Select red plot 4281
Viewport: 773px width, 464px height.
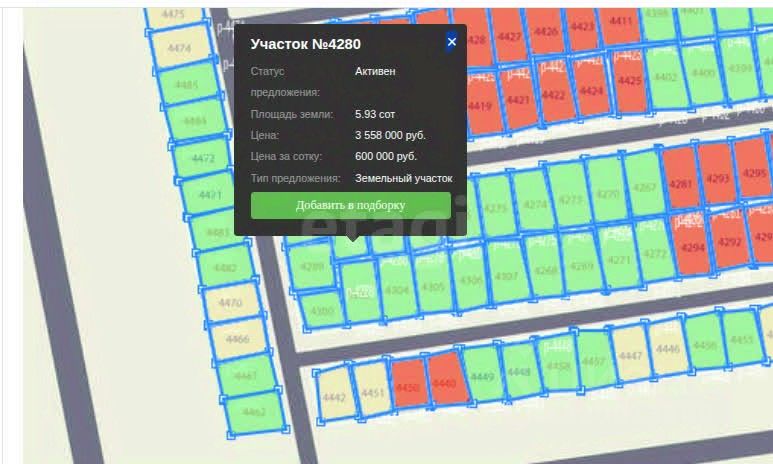click(681, 184)
